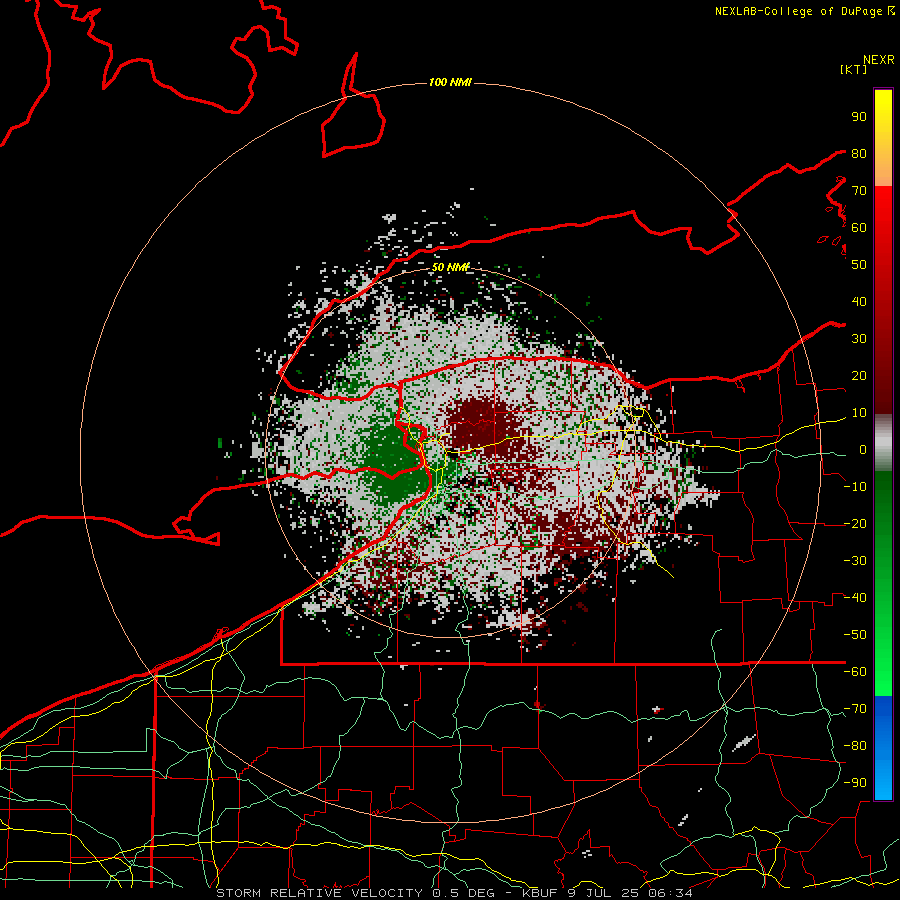
Task: Click the 60 value on the velocity scale
Action: point(859,227)
